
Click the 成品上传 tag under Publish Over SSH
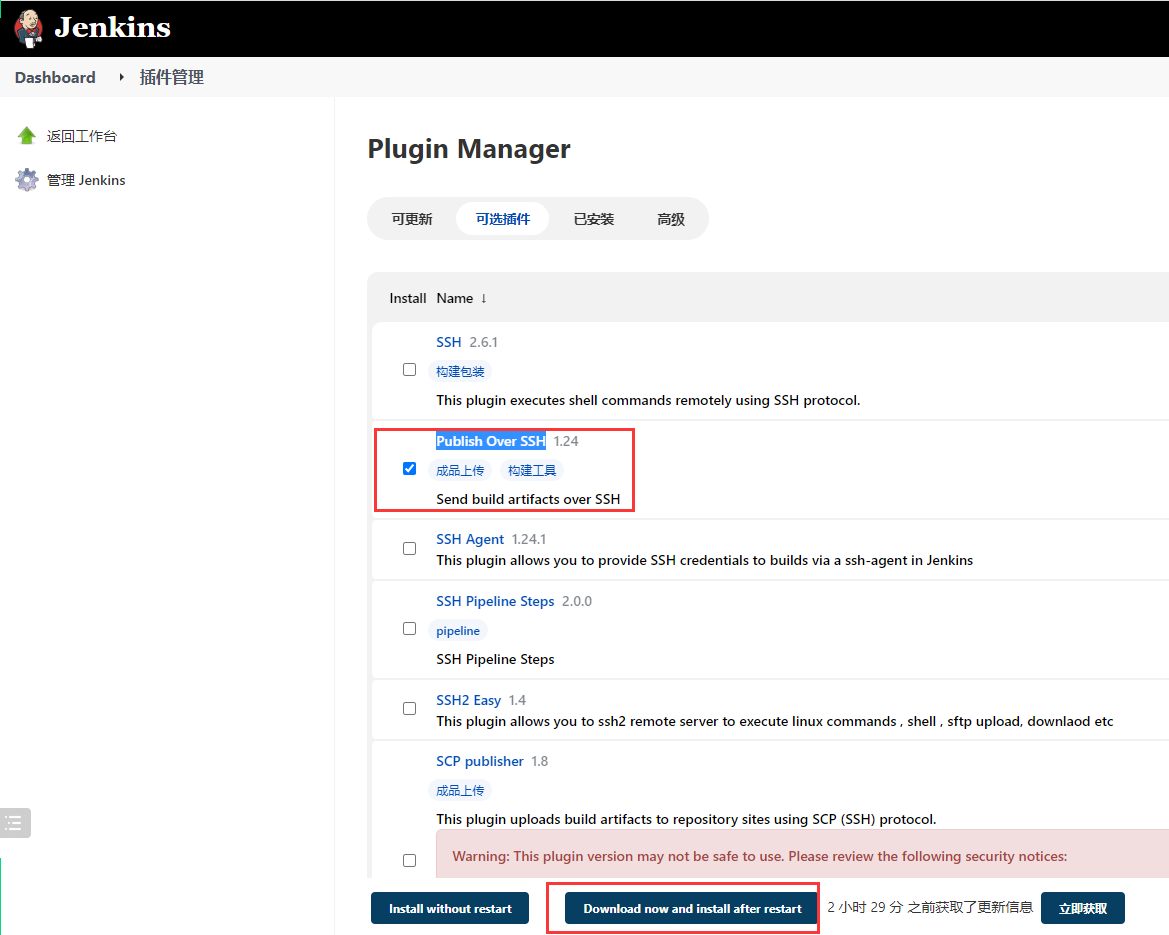[460, 470]
